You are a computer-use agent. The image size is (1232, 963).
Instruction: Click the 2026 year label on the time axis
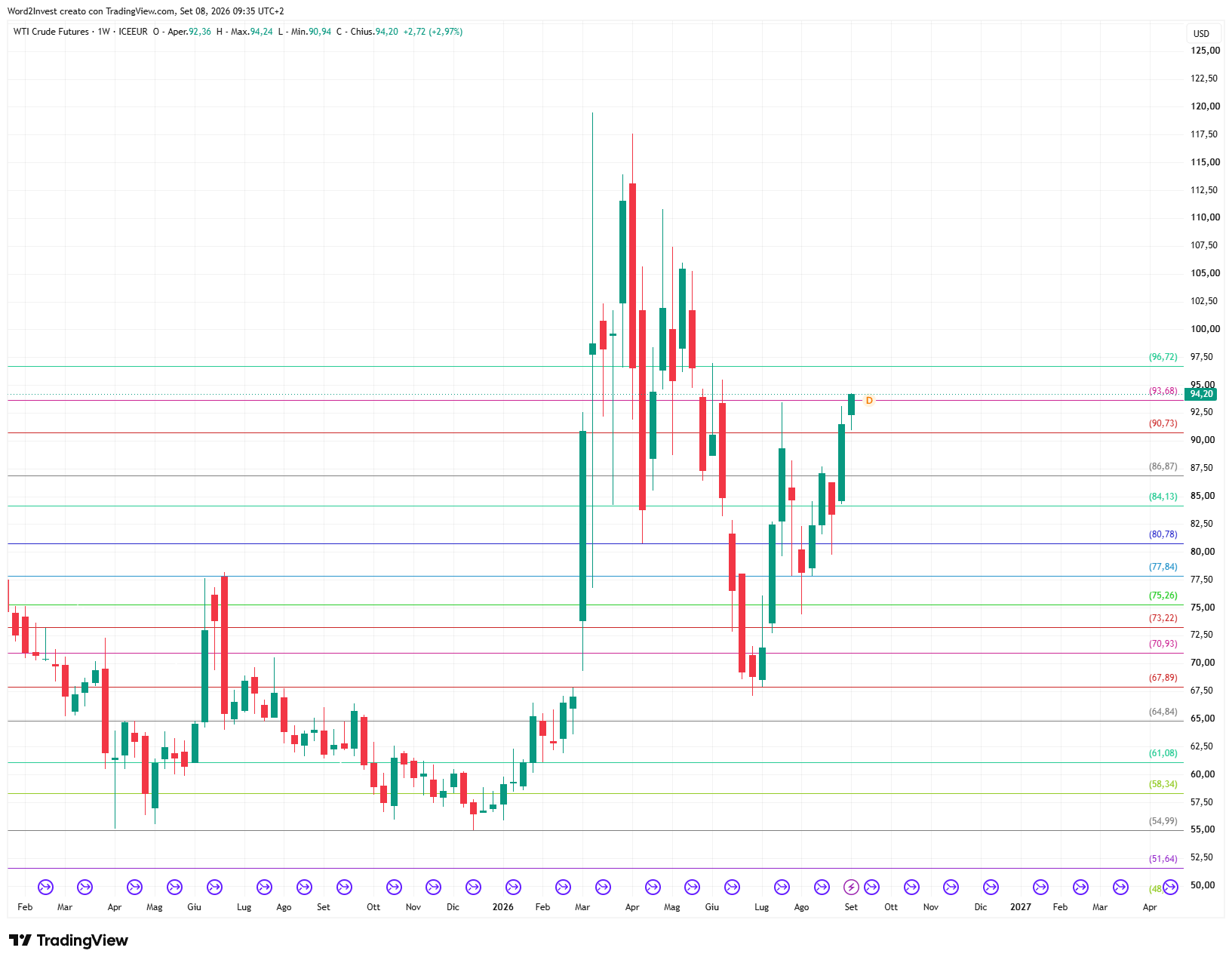502,907
